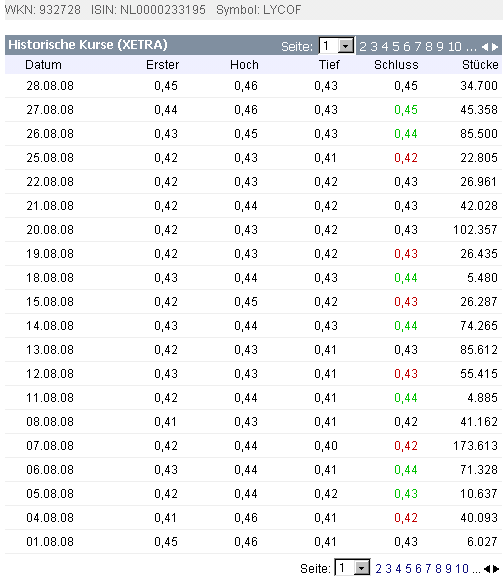The width and height of the screenshot is (503, 581).
Task: Open page 9 from footer pagination
Action: pyautogui.click(x=448, y=568)
